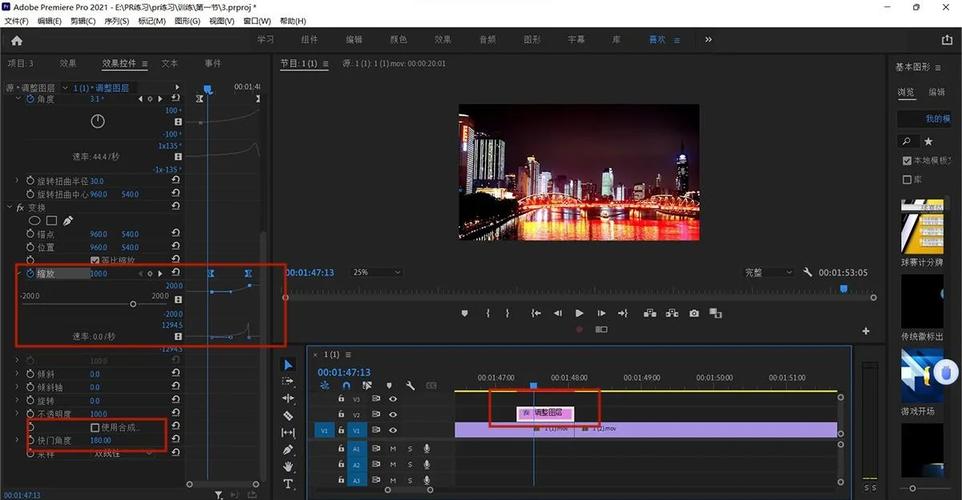
Task: Click the Home icon at top left
Action: click(17, 40)
